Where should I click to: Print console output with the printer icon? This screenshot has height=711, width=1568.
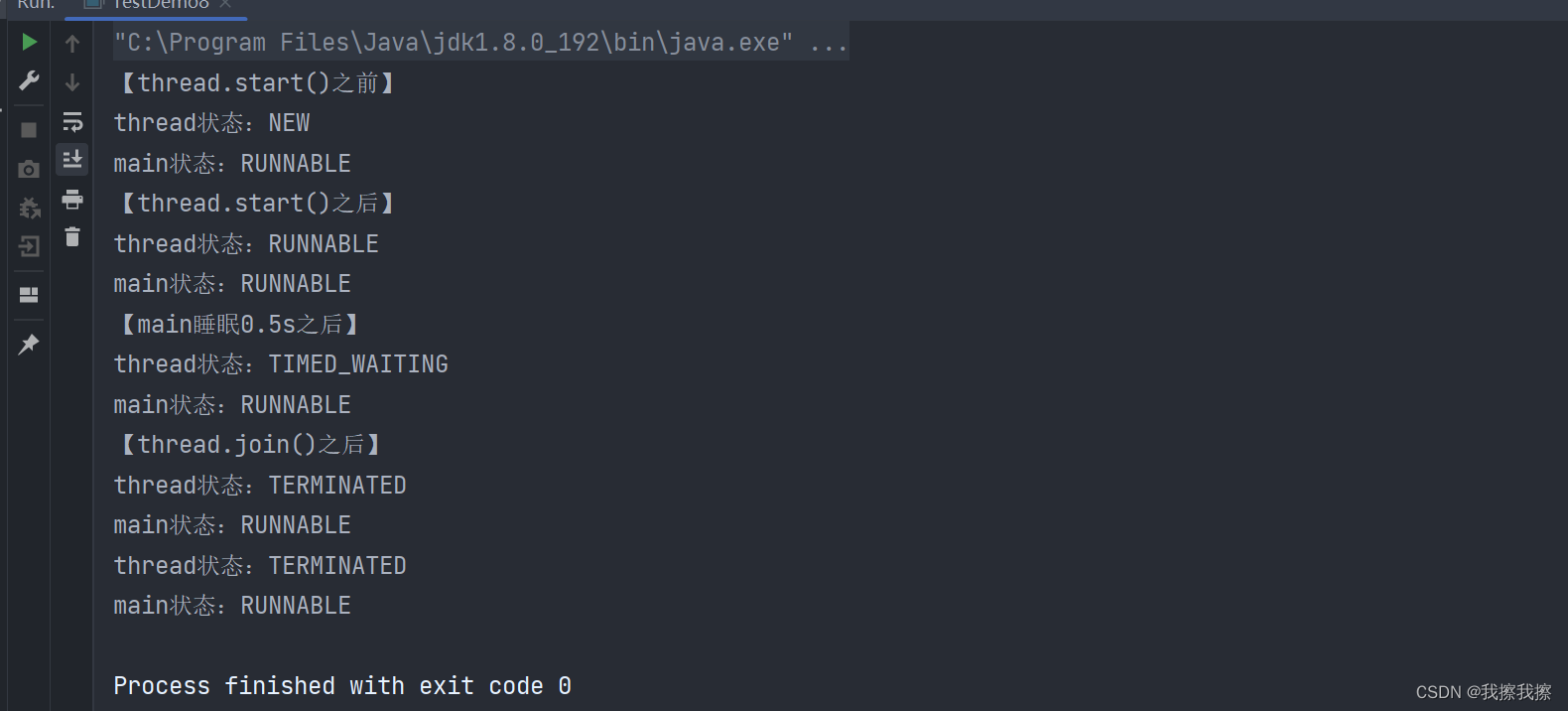pyautogui.click(x=72, y=199)
